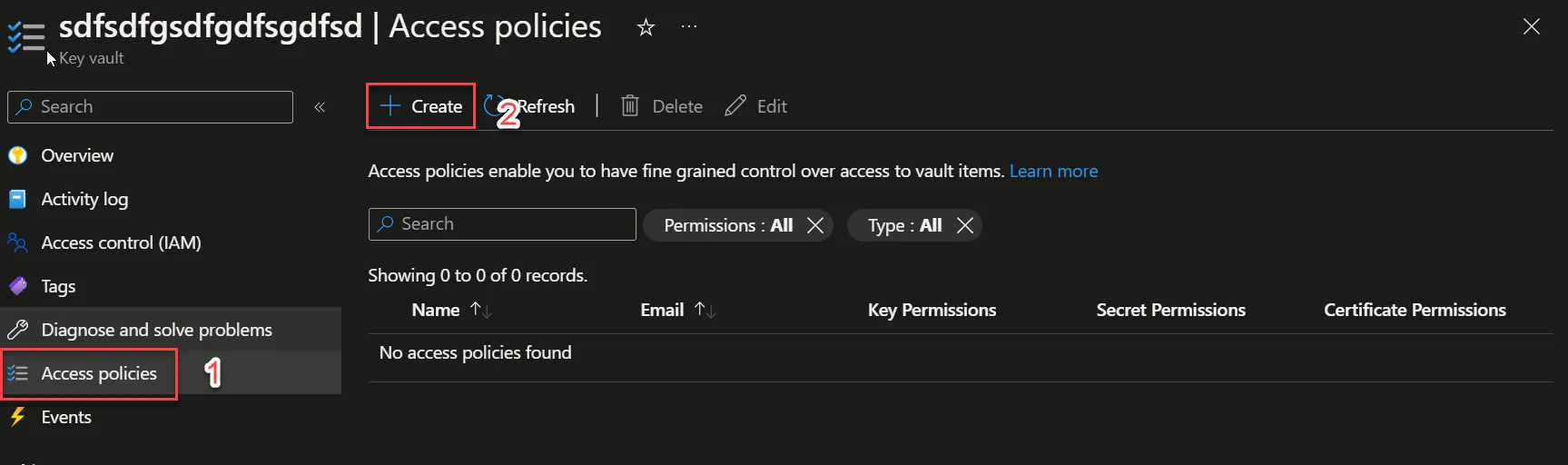1568x465 pixels.
Task: Click the favorite star icon
Action: click(646, 28)
